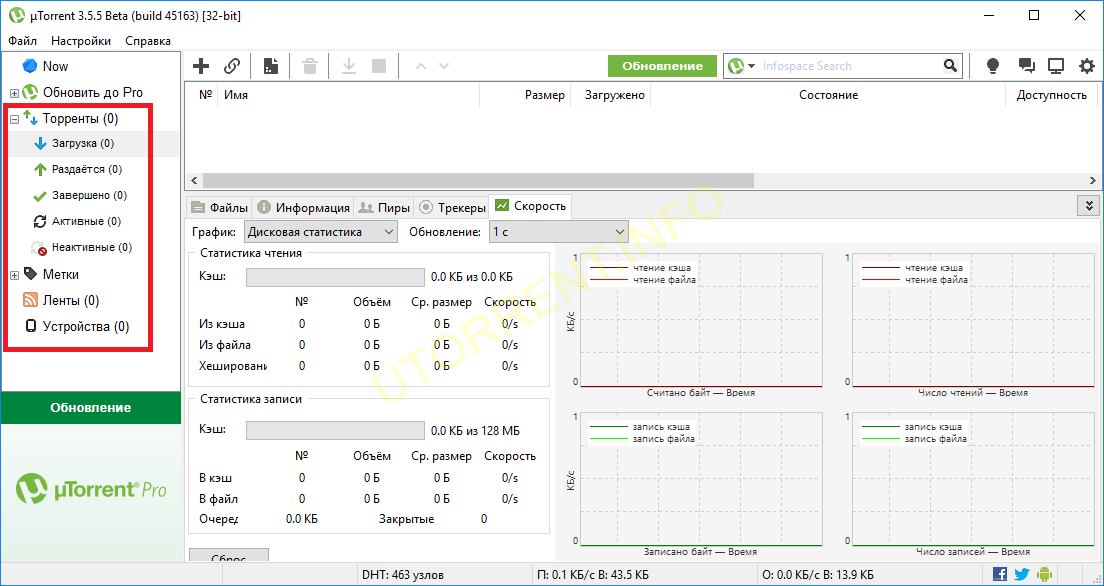Switch to the Скорость tab

[530, 206]
